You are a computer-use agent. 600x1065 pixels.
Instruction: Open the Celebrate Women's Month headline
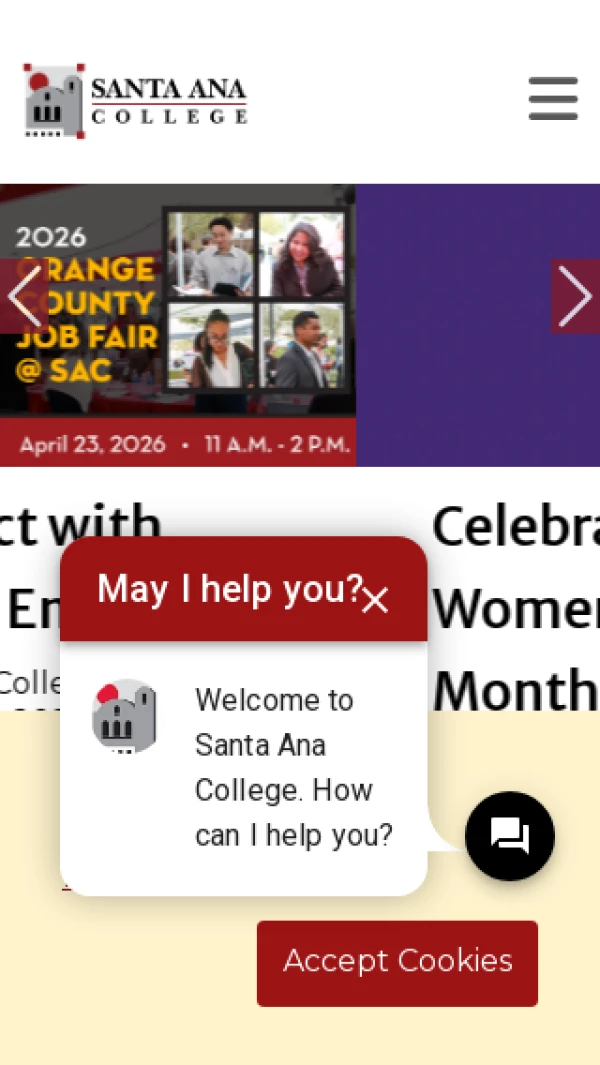click(x=516, y=607)
